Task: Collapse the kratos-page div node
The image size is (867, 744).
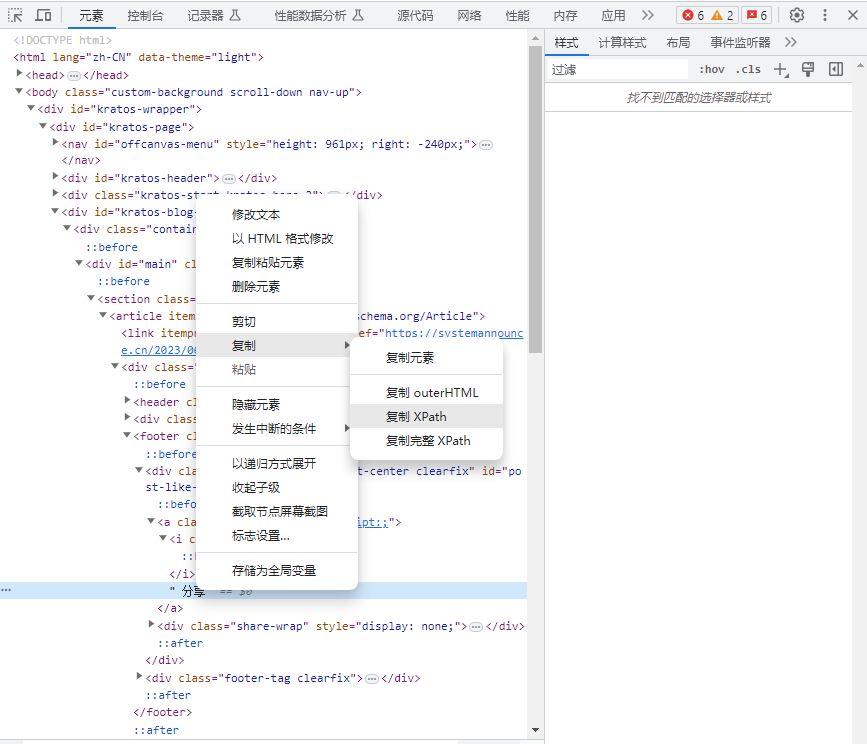Action: click(x=43, y=126)
